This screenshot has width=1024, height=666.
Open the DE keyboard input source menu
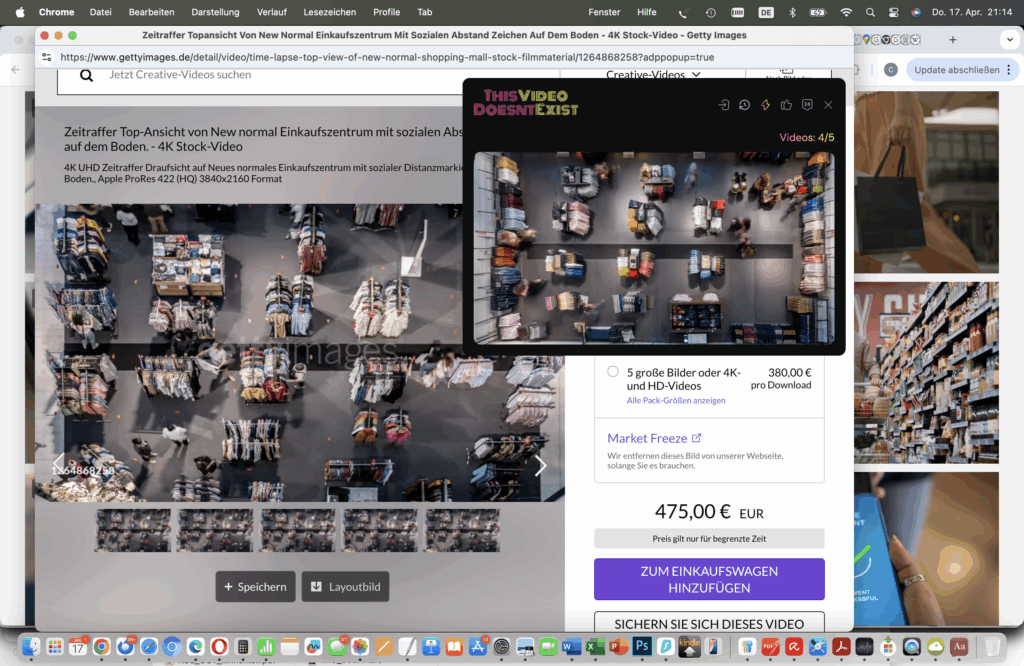point(766,12)
